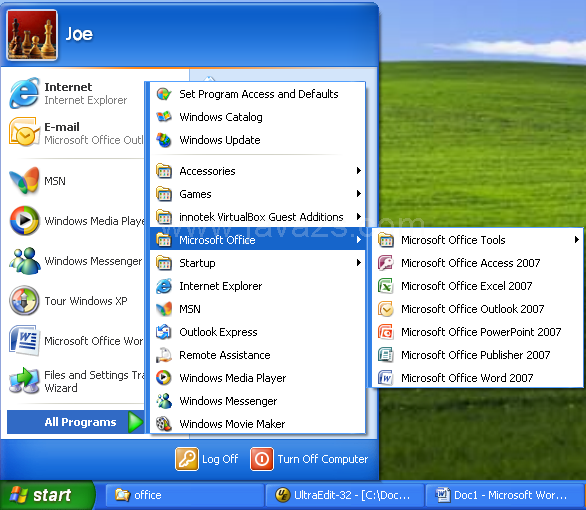Screen dimensions: 586x510
Task: Switch to UltraEdit-32 taskbar button
Action: (x=344, y=495)
